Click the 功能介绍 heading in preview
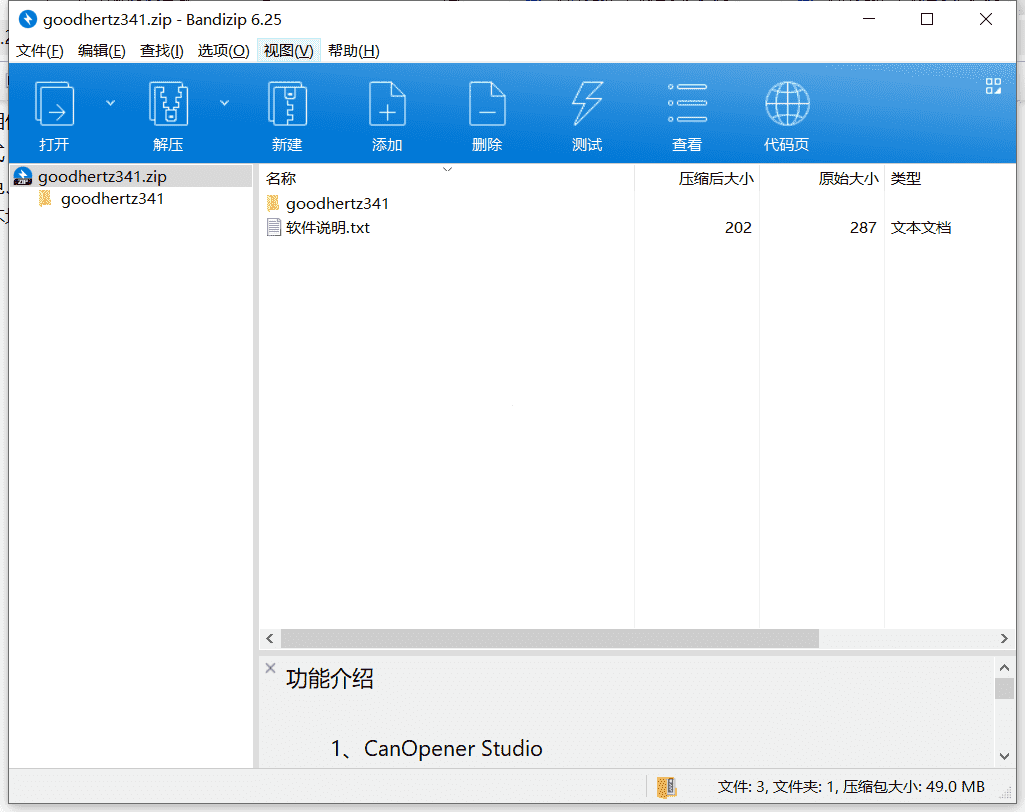The width and height of the screenshot is (1025, 812). click(x=329, y=679)
